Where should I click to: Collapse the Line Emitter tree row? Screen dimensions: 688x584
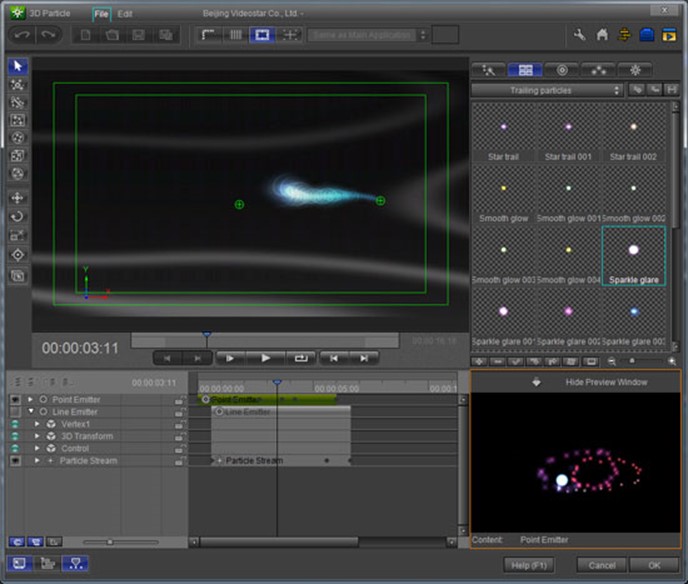point(31,412)
